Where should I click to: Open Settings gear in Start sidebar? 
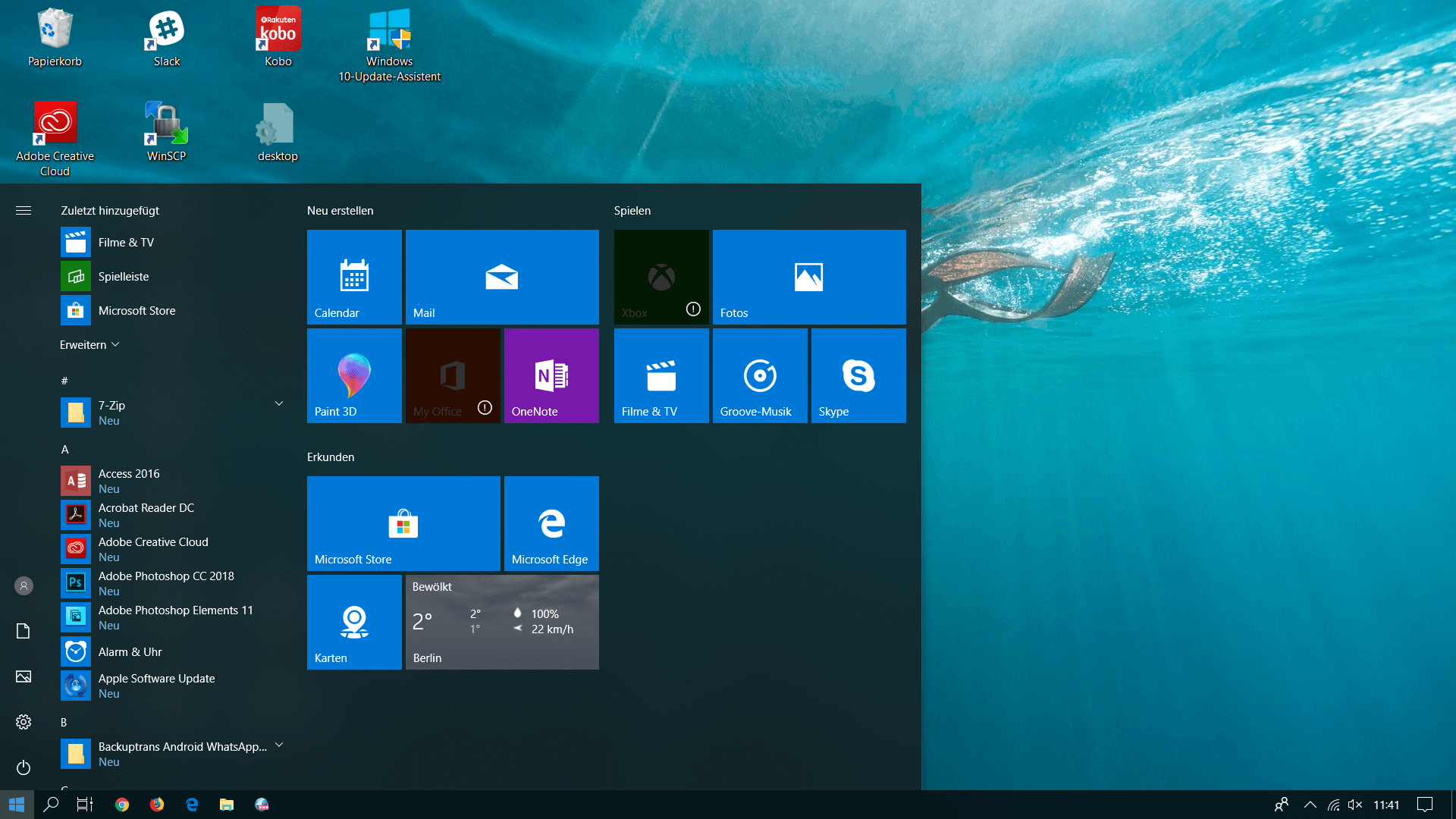click(x=24, y=722)
